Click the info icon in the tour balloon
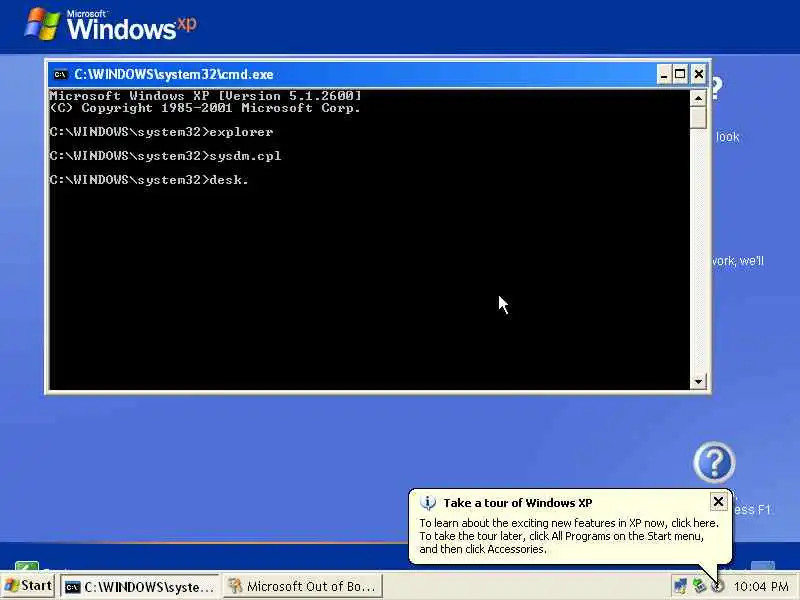 428,503
